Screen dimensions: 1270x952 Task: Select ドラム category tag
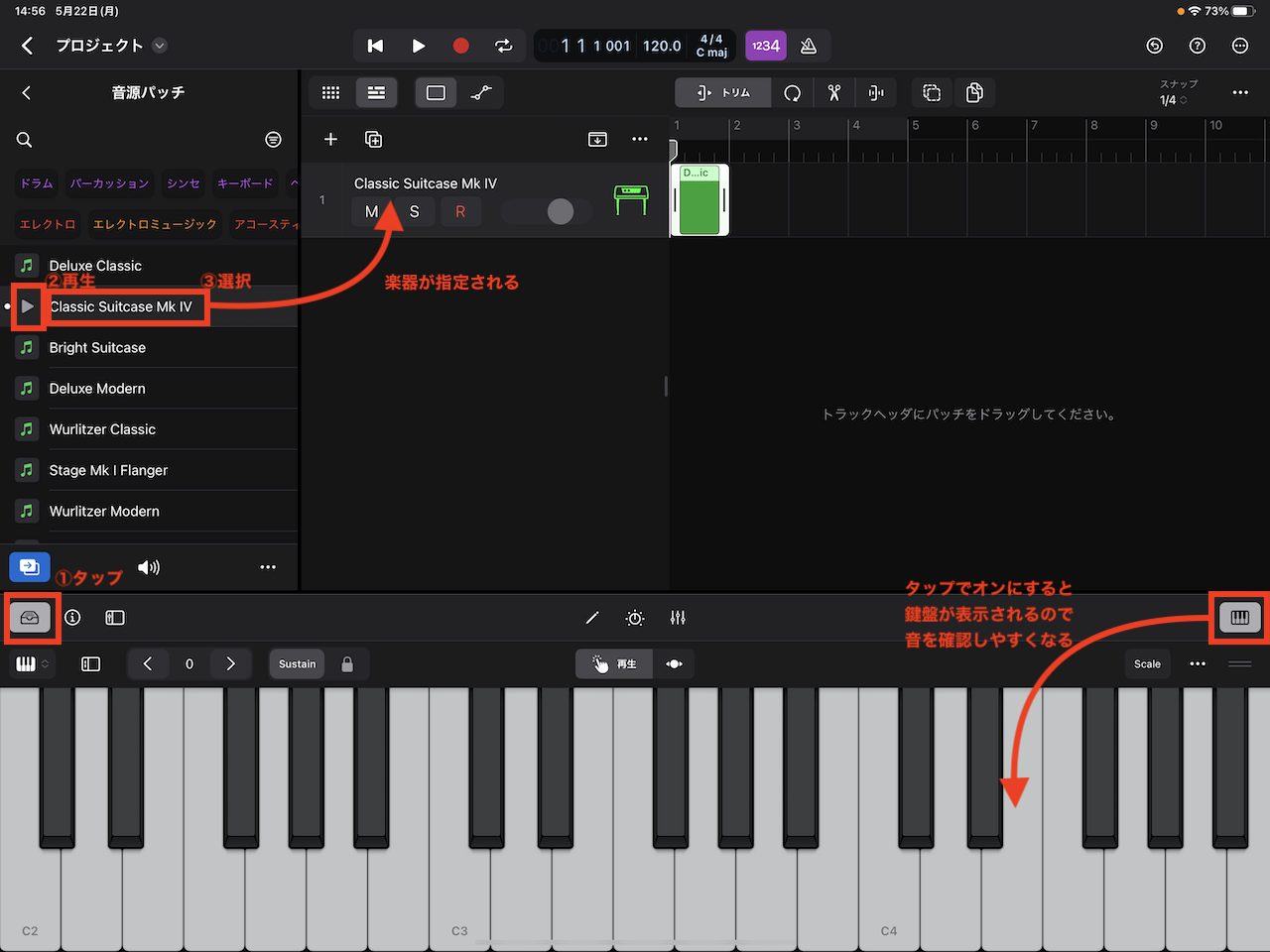pos(37,183)
